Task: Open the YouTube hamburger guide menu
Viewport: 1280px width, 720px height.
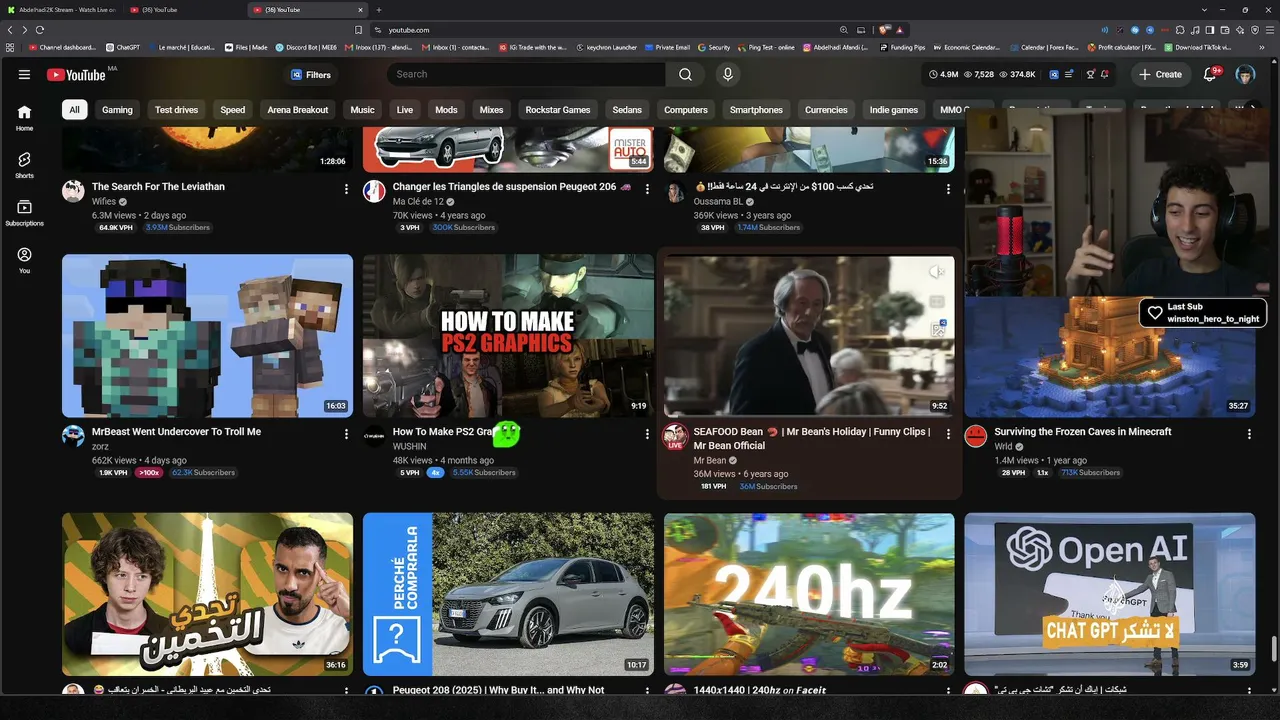Action: (x=24, y=74)
